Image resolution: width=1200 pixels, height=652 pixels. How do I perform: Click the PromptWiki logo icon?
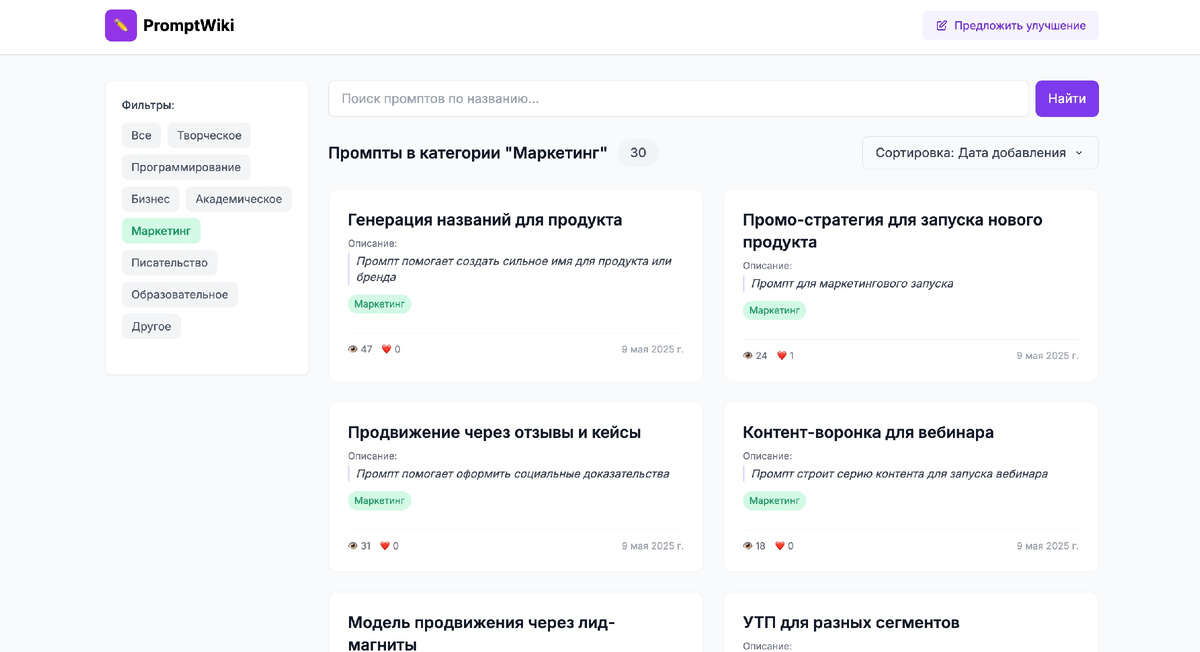[x=120, y=25]
